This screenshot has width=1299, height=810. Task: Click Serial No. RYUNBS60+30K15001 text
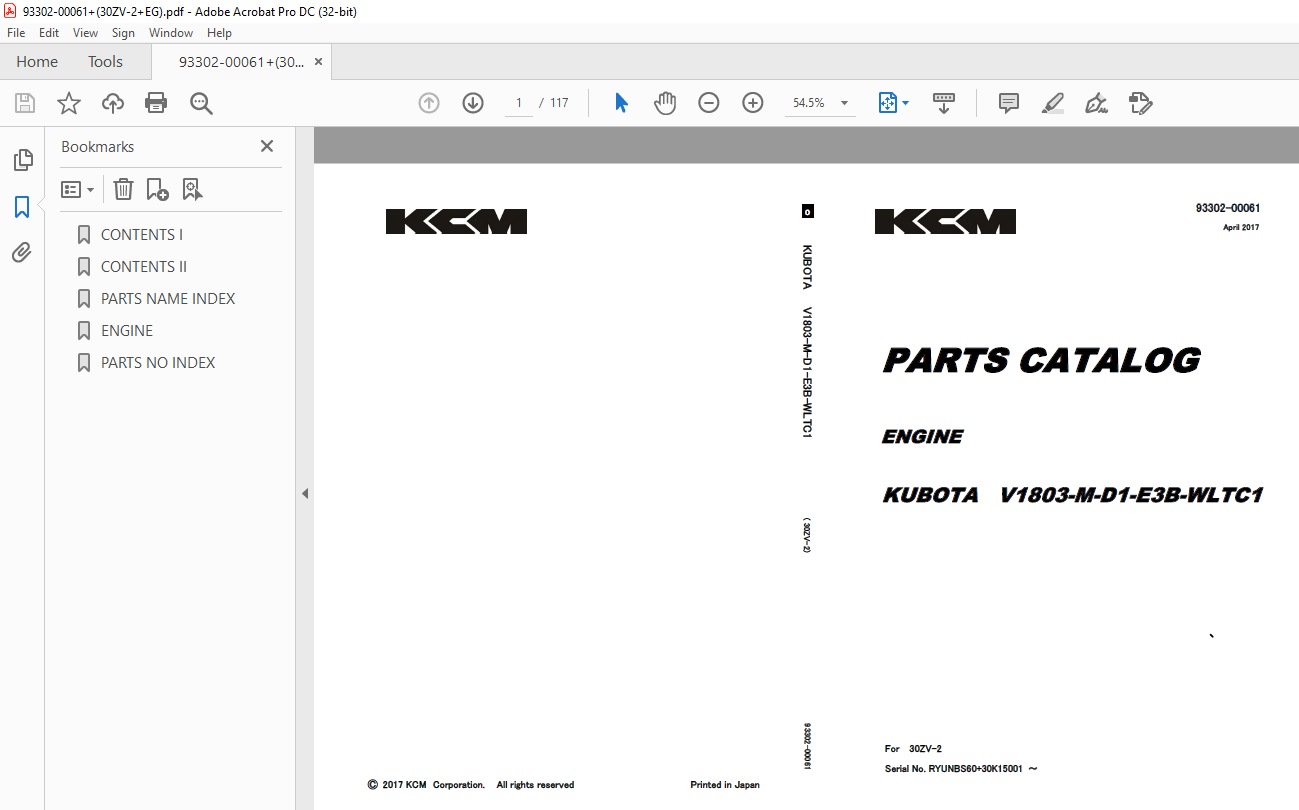click(961, 769)
